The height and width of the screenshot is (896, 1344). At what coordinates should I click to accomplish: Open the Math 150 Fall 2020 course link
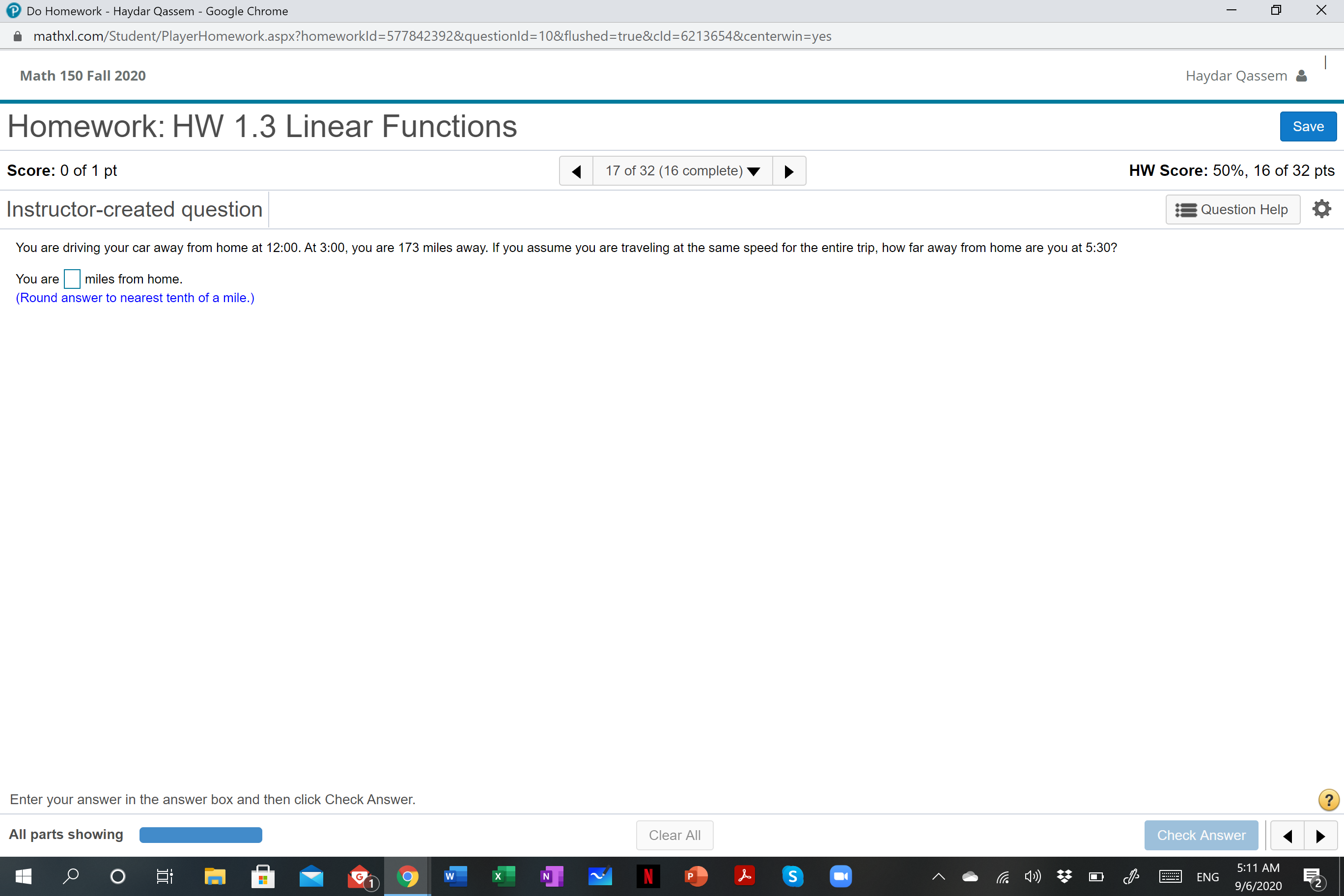tap(83, 76)
